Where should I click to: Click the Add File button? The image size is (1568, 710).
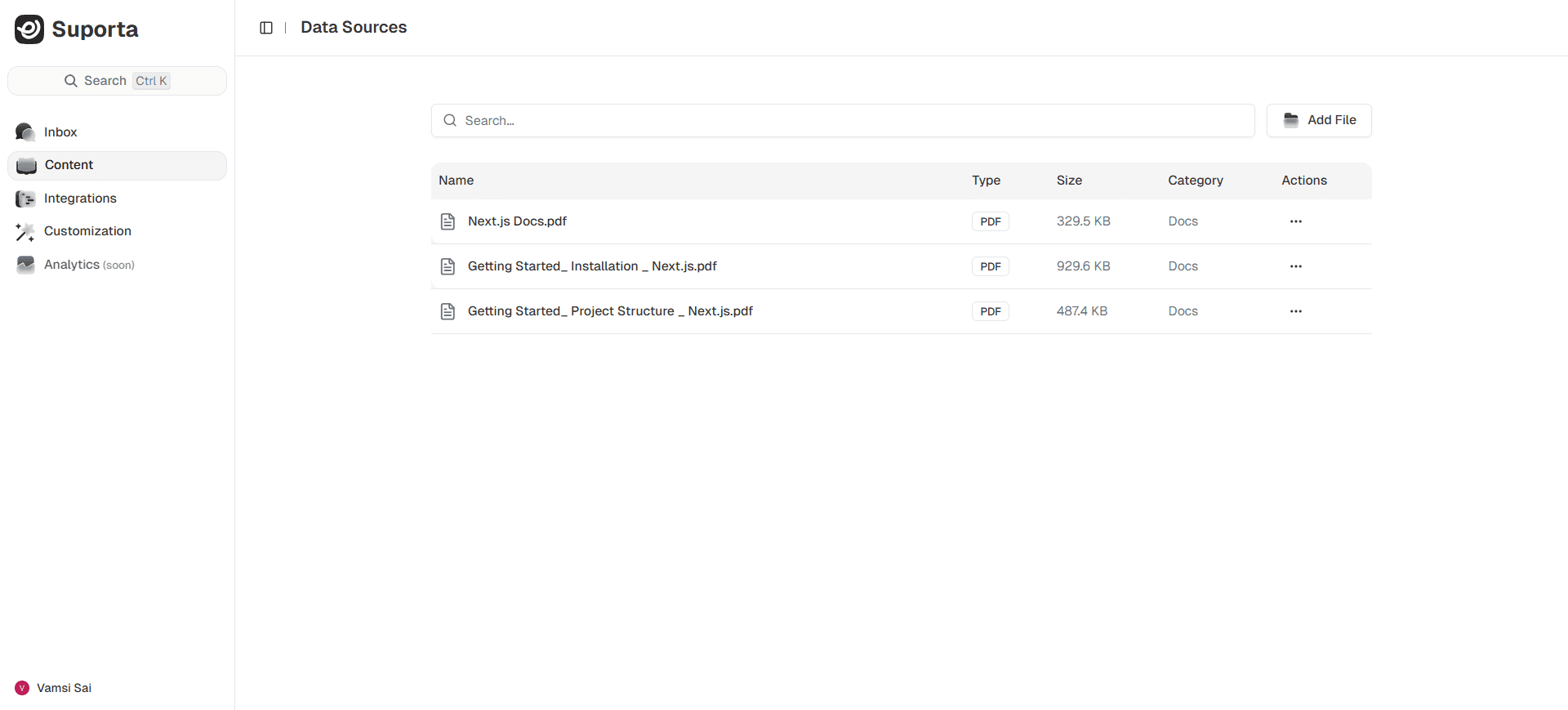(1319, 121)
